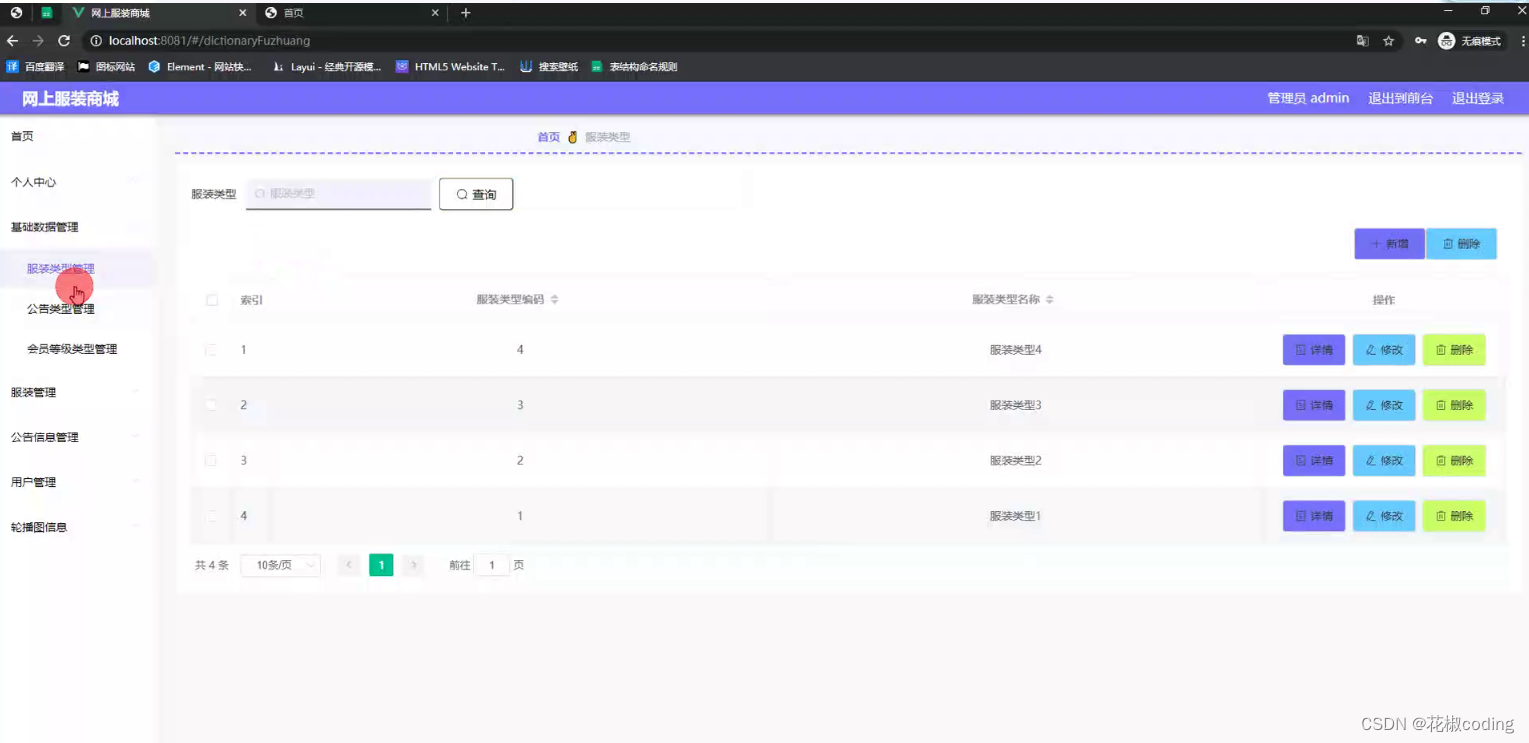Reload the page with the refresh icon
Image resolution: width=1529 pixels, height=743 pixels.
(x=64, y=41)
